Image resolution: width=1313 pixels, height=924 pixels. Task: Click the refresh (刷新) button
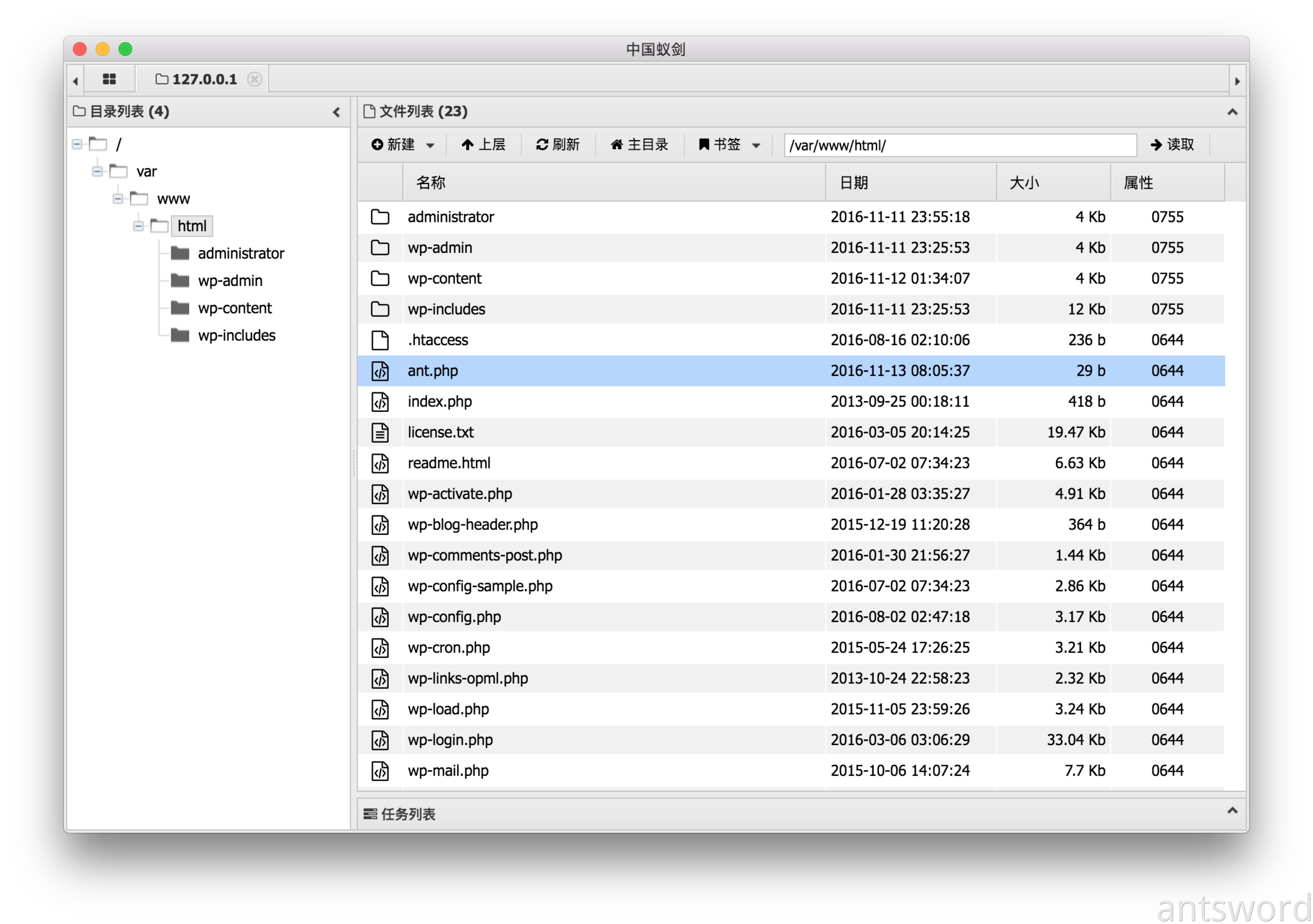coord(558,145)
